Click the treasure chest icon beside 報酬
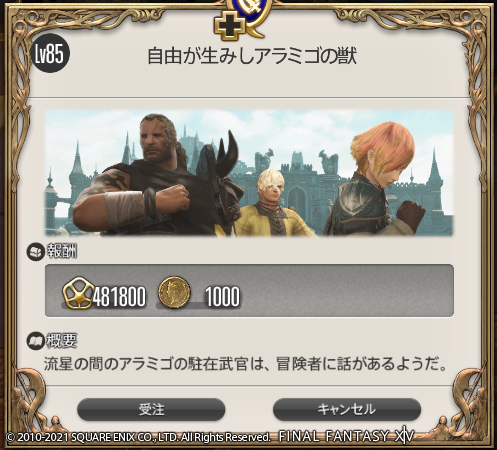The height and width of the screenshot is (450, 497). click(35, 252)
